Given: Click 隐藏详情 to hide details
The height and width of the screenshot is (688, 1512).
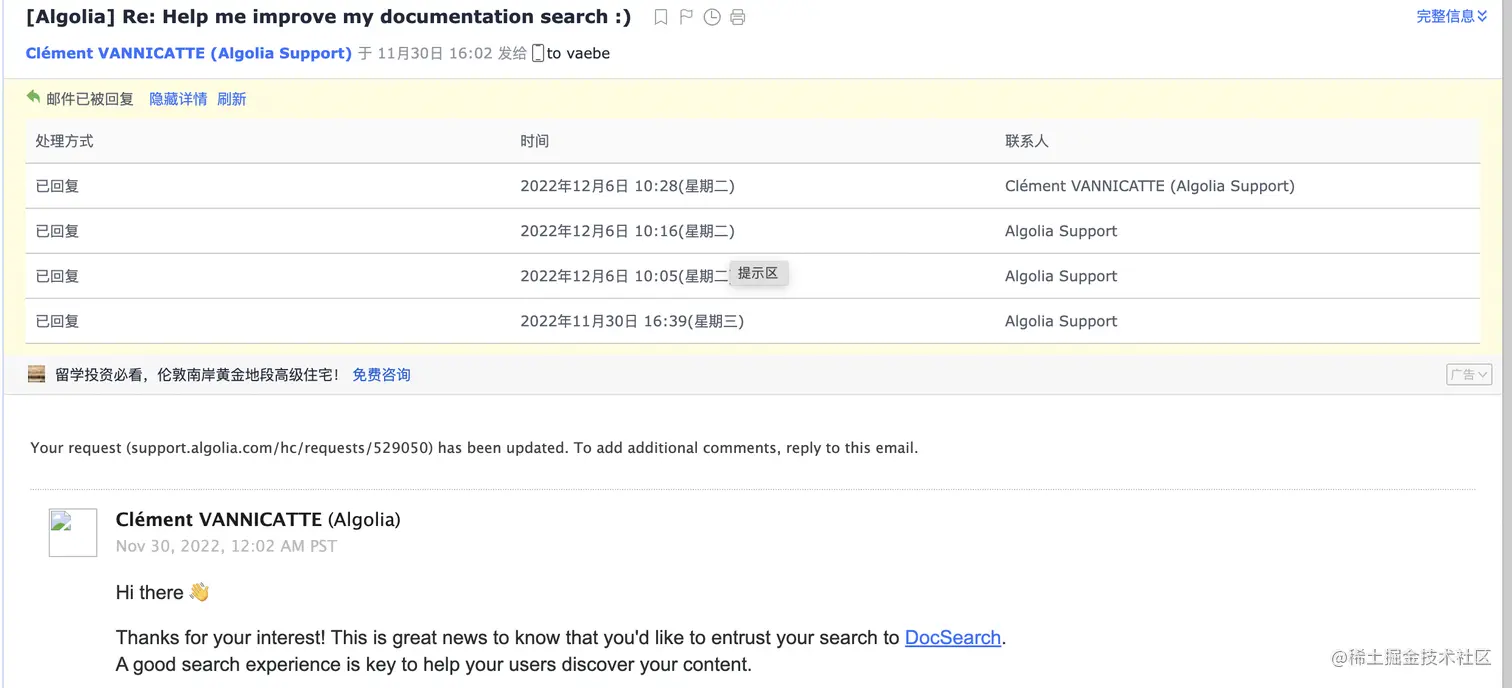Looking at the screenshot, I should [178, 99].
